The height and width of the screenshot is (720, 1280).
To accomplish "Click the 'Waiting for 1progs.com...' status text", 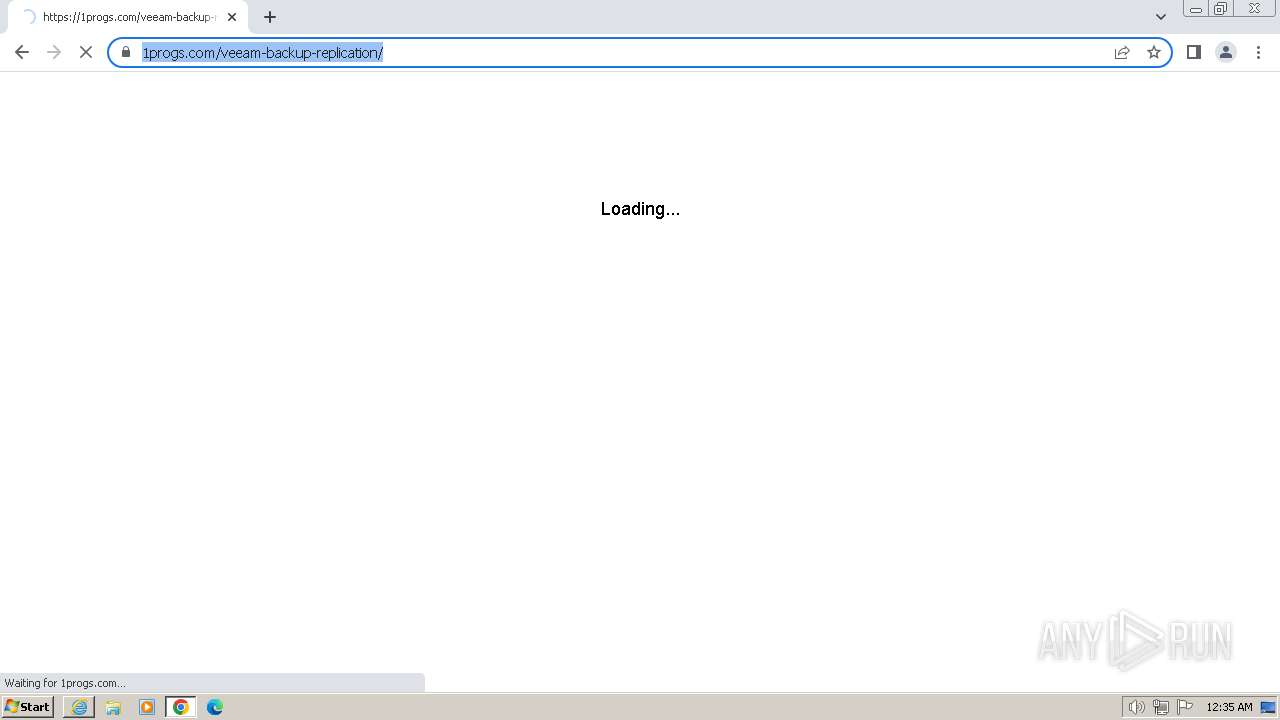I will click(65, 683).
